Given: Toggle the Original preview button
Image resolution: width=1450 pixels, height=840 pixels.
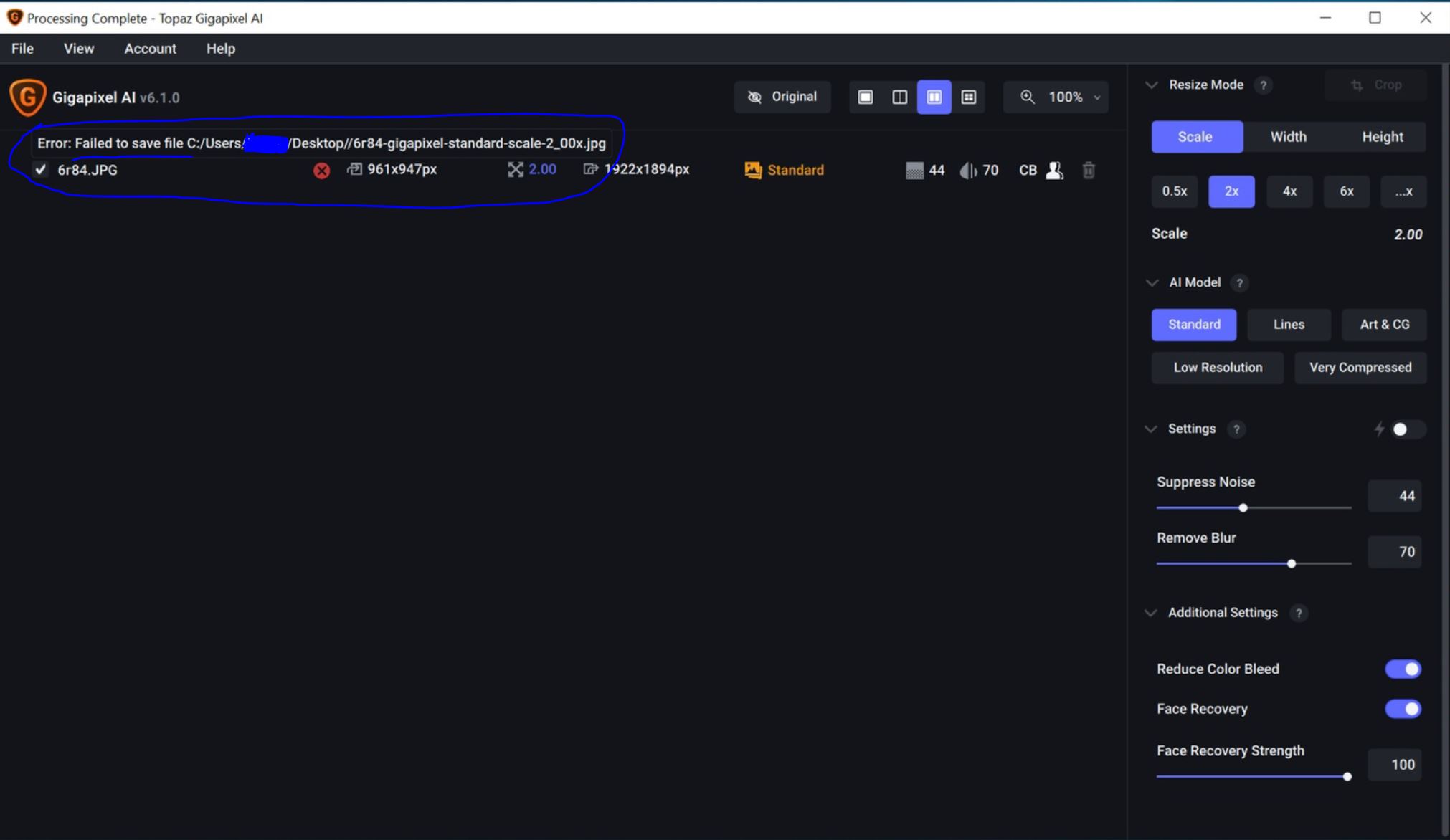Looking at the screenshot, I should (x=782, y=97).
